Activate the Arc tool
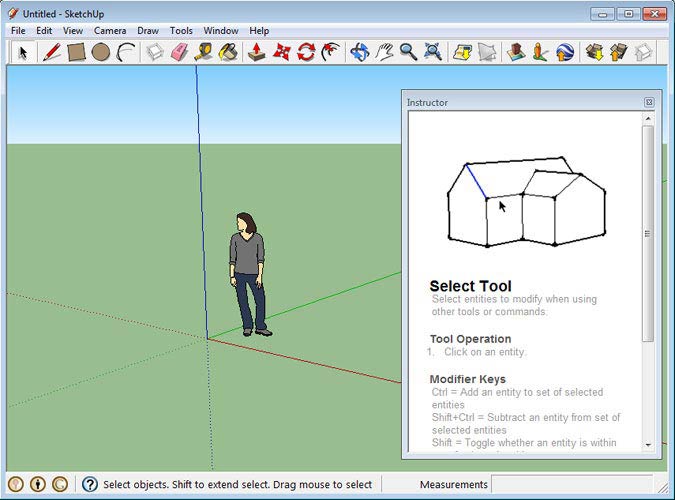The width and height of the screenshot is (675, 500). 126,51
